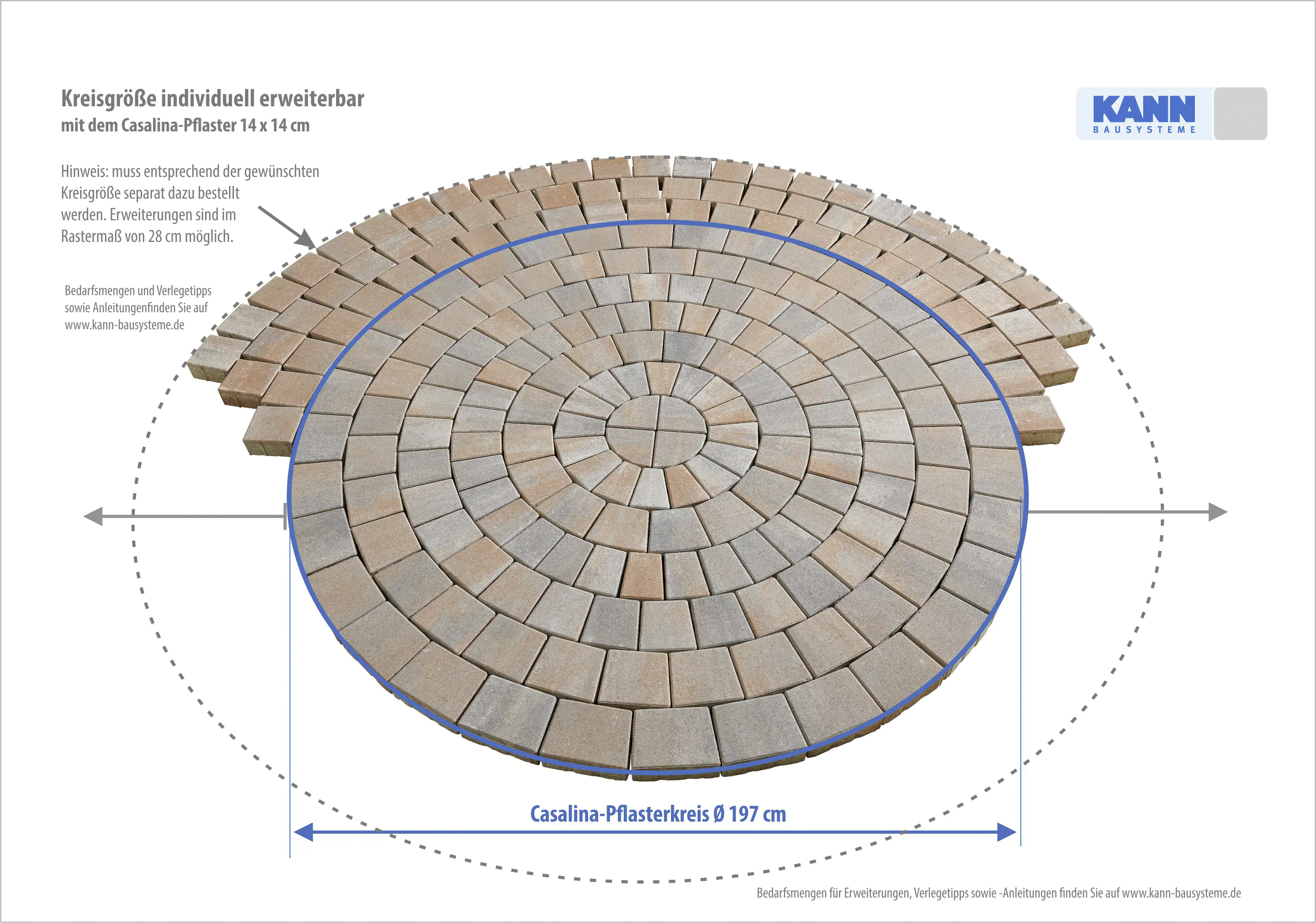This screenshot has height=923, width=1316.
Task: Click the subtitle 'mit dem Casalina-Pflaster 14 x 14 cm'
Action: [185, 125]
